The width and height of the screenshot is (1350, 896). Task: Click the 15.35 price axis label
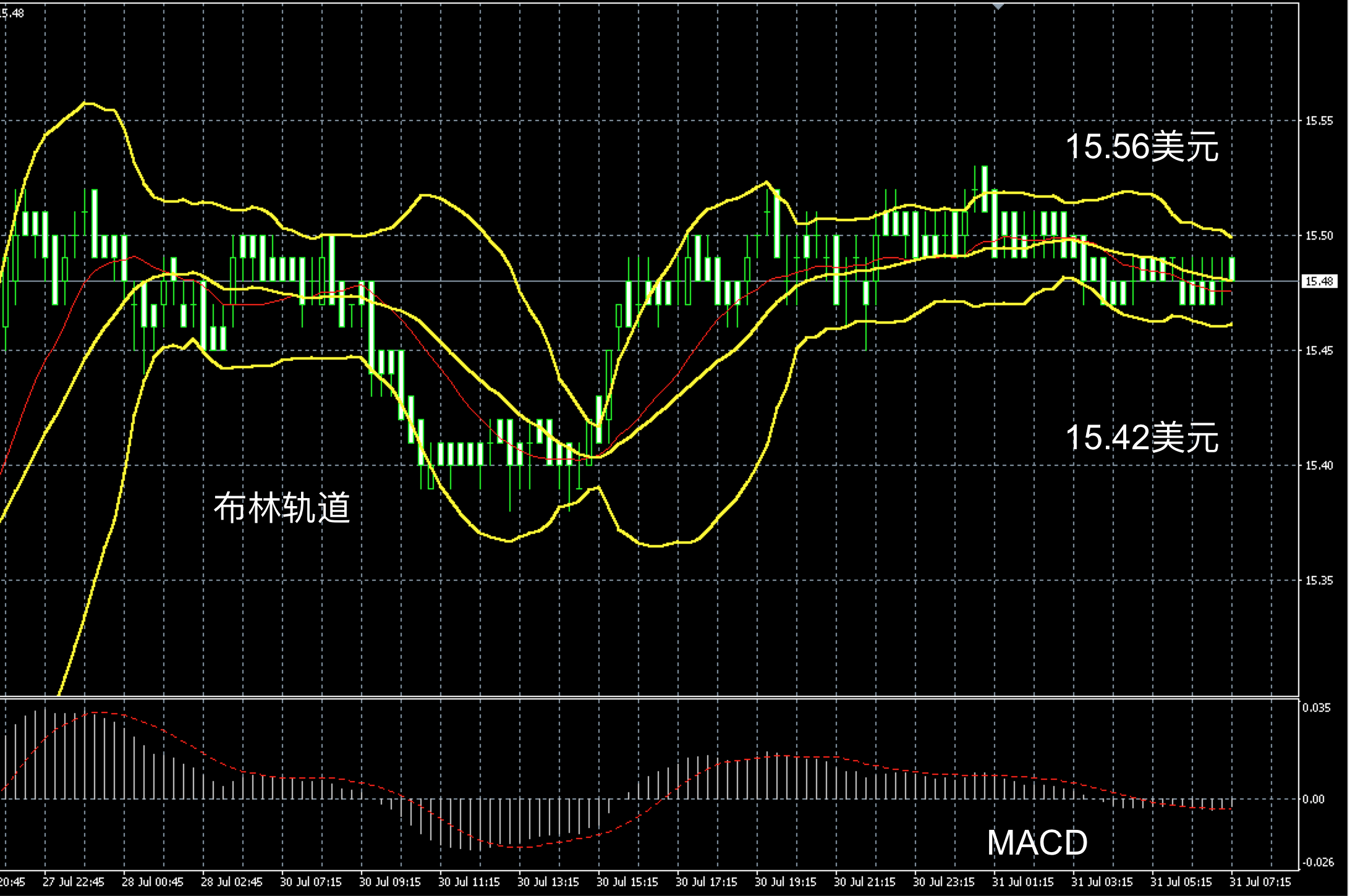(1318, 580)
